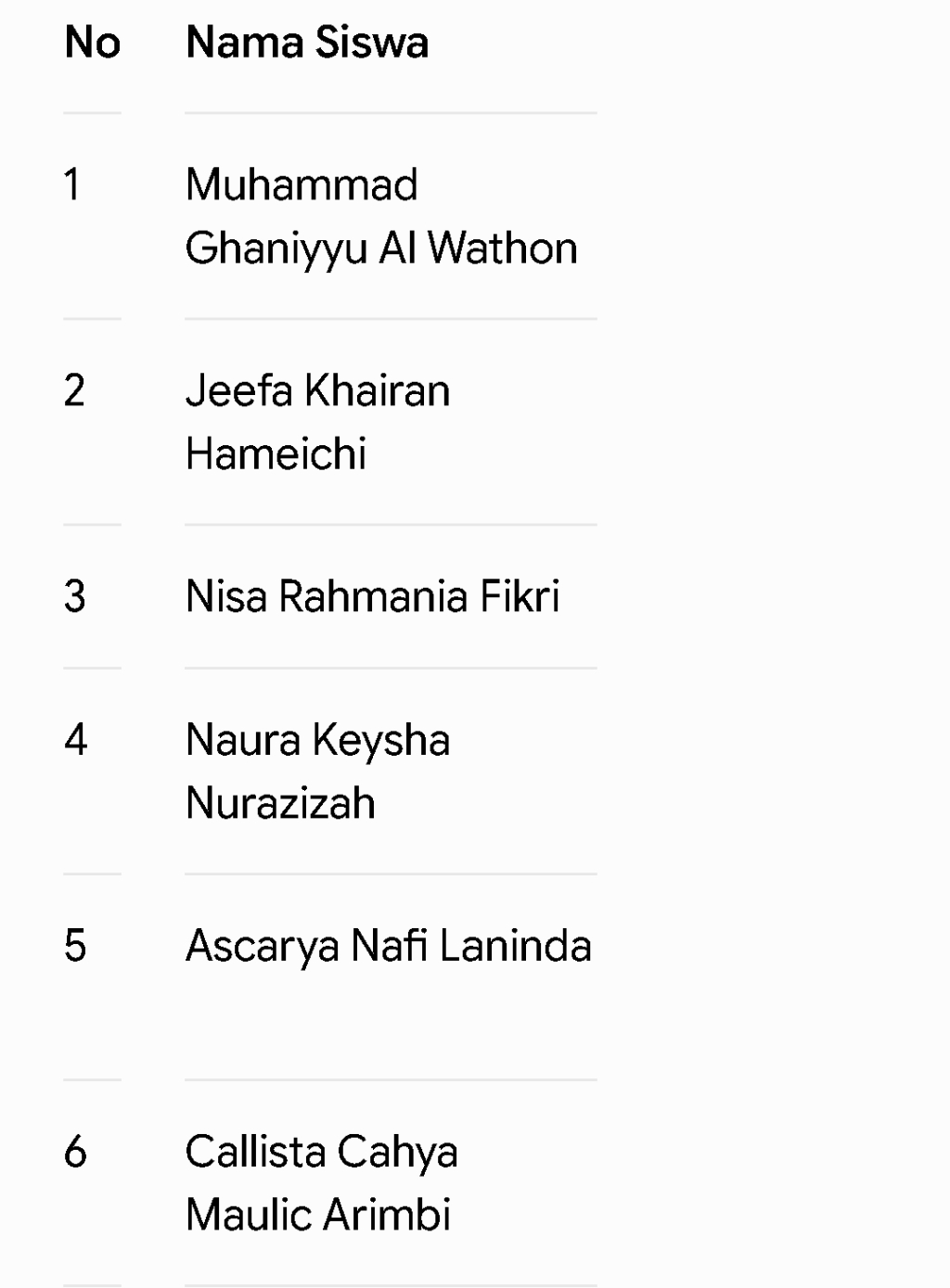The image size is (950, 1288).
Task: Click row number 3 cell
Action: (74, 596)
